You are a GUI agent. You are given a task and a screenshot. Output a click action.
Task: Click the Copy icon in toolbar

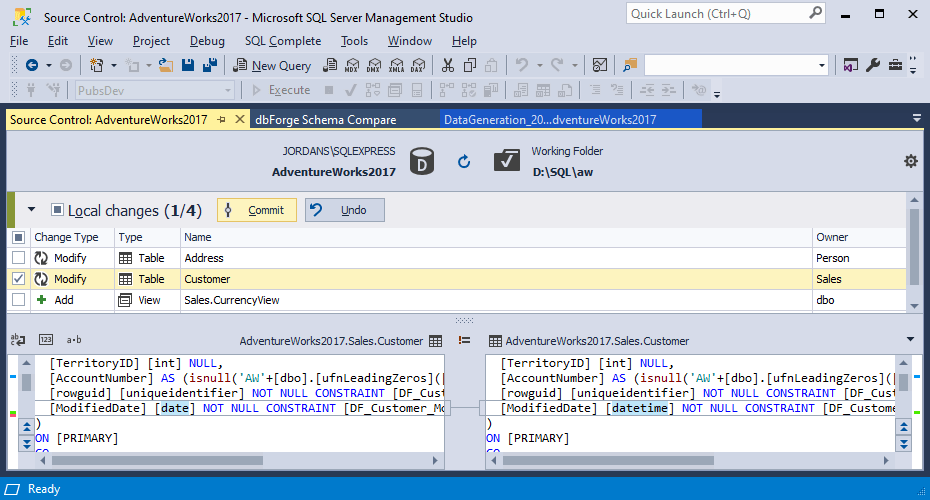(470, 65)
